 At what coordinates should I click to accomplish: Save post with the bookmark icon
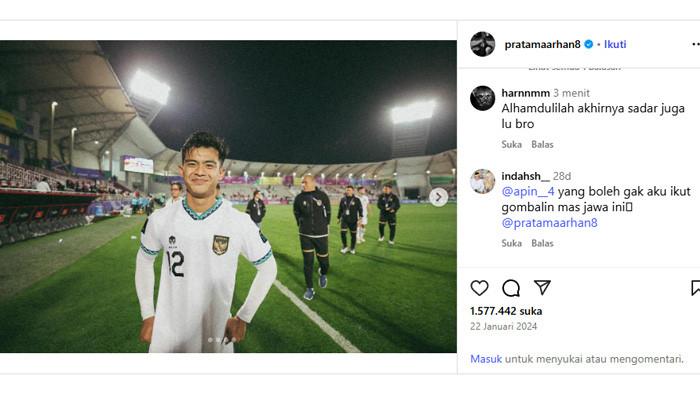pos(695,288)
